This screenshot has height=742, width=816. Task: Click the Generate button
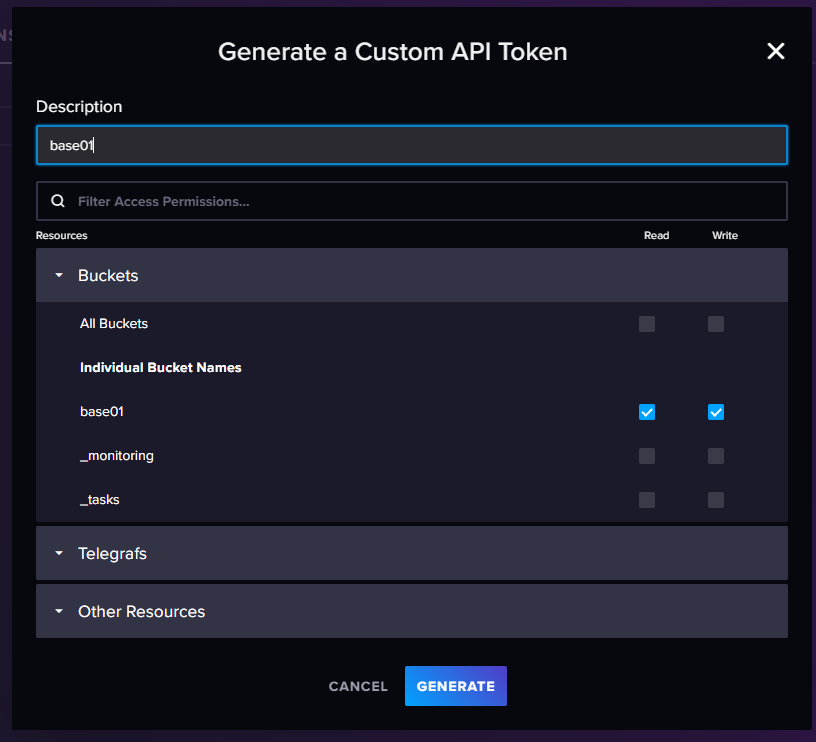[x=456, y=686]
